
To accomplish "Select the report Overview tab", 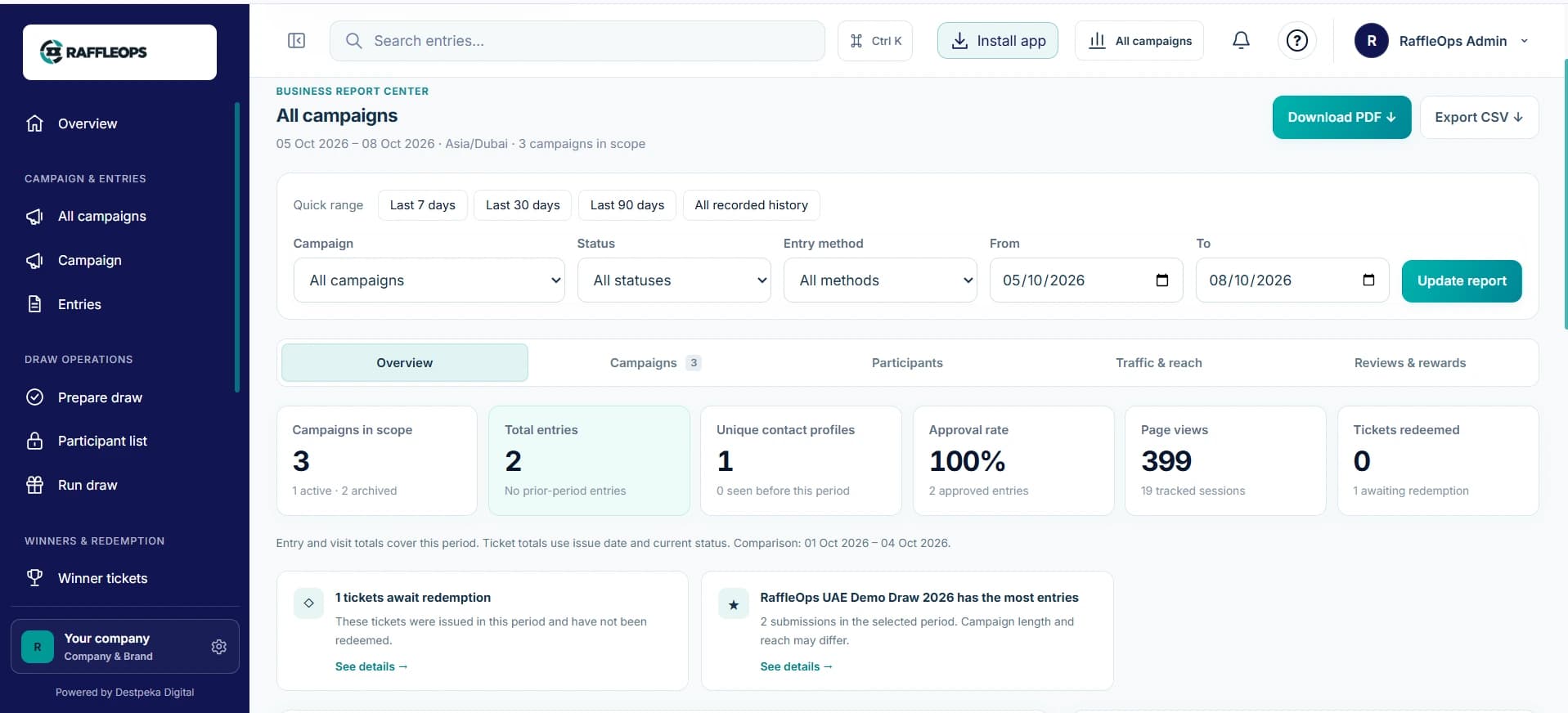I will (x=405, y=363).
